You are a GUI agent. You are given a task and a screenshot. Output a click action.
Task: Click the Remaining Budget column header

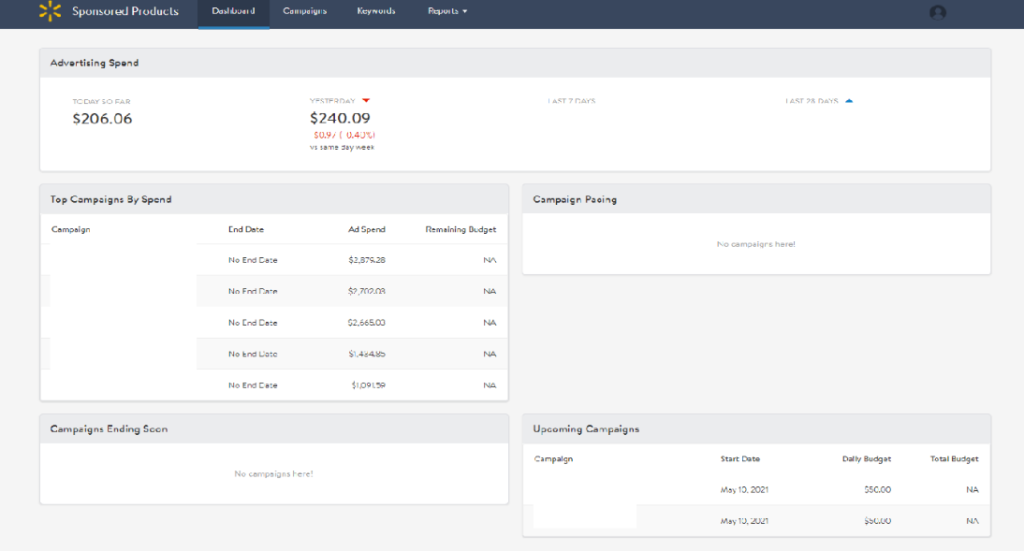(460, 230)
